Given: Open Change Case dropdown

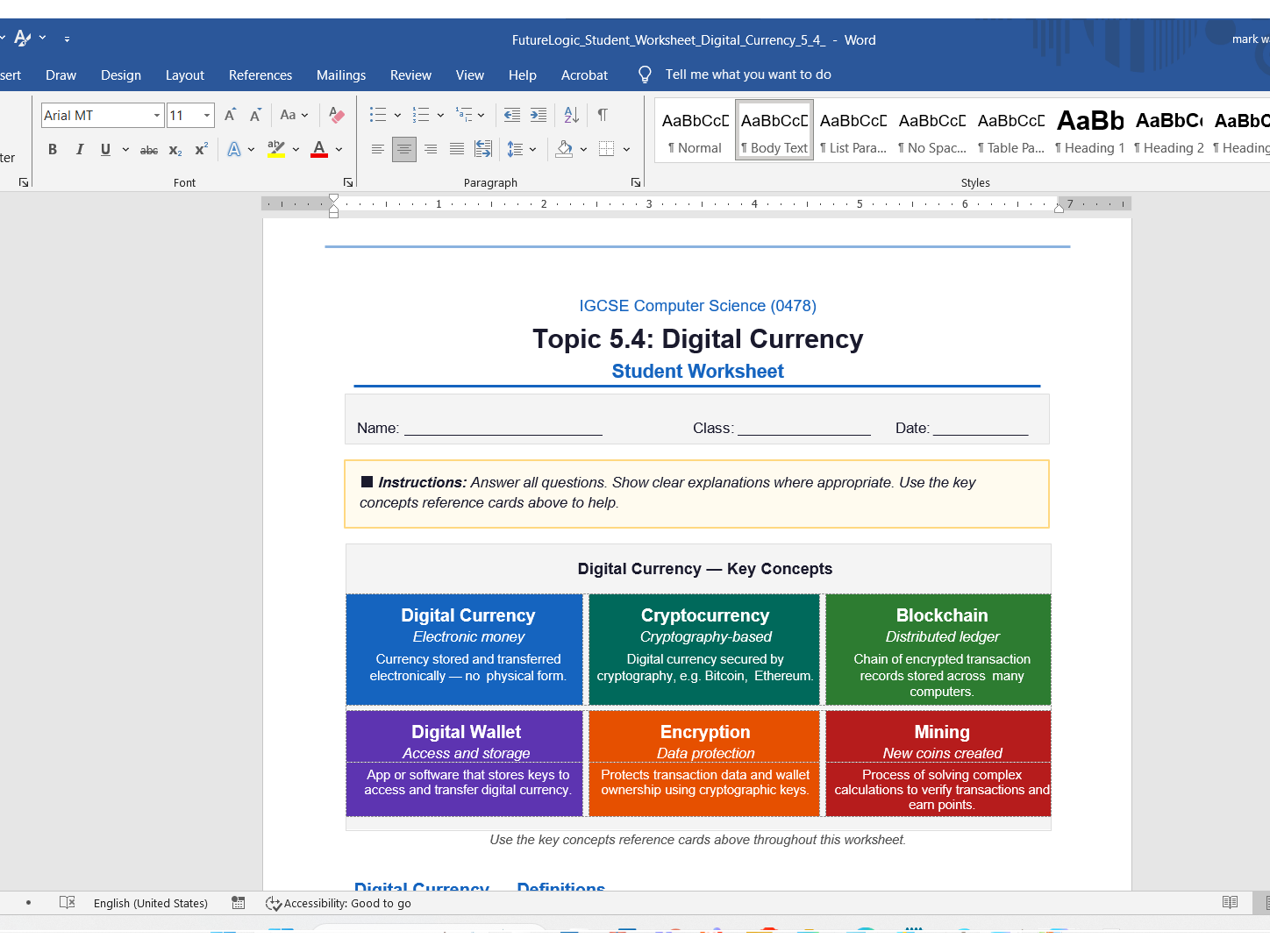Looking at the screenshot, I should [x=294, y=115].
